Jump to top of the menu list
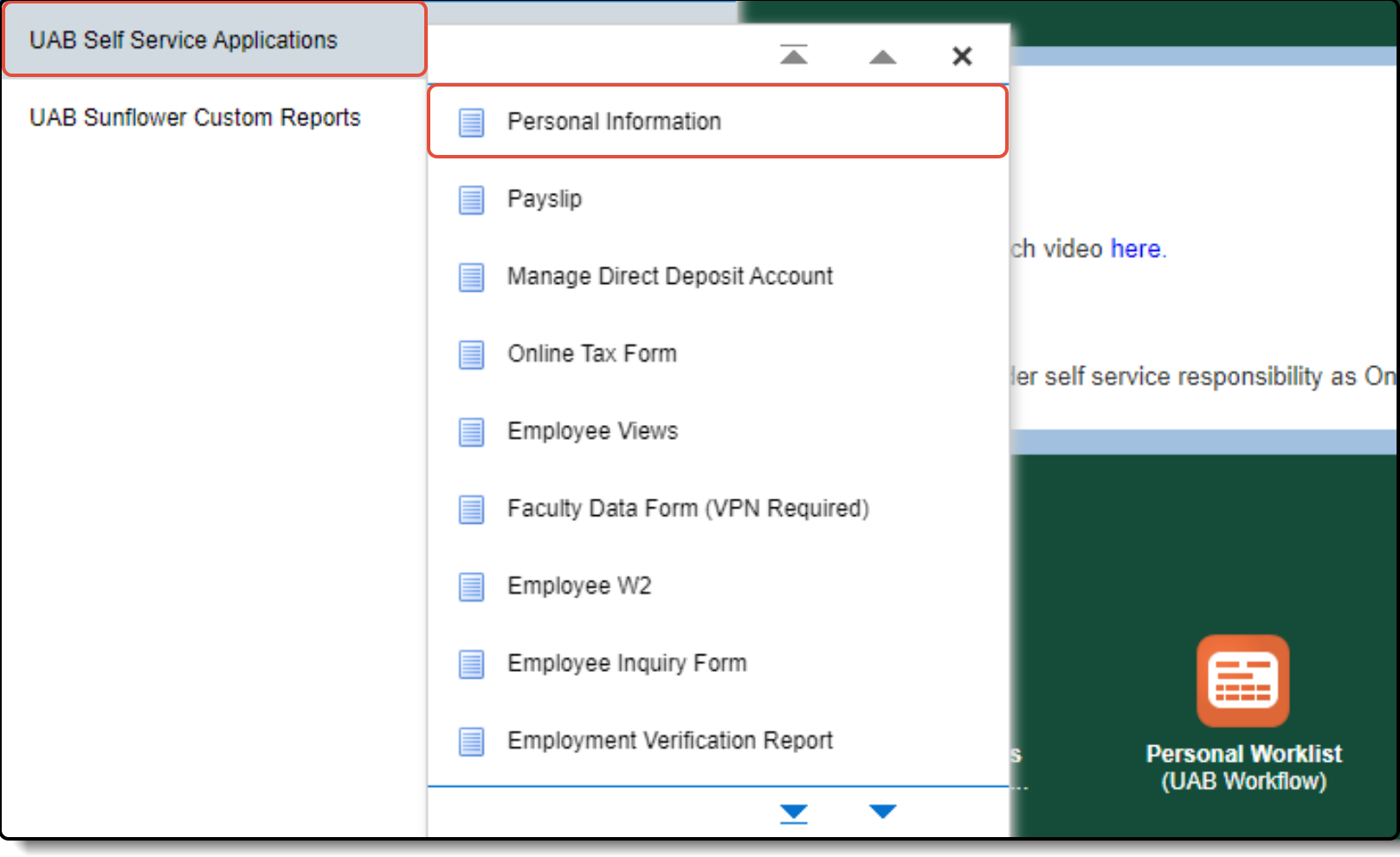 point(793,55)
